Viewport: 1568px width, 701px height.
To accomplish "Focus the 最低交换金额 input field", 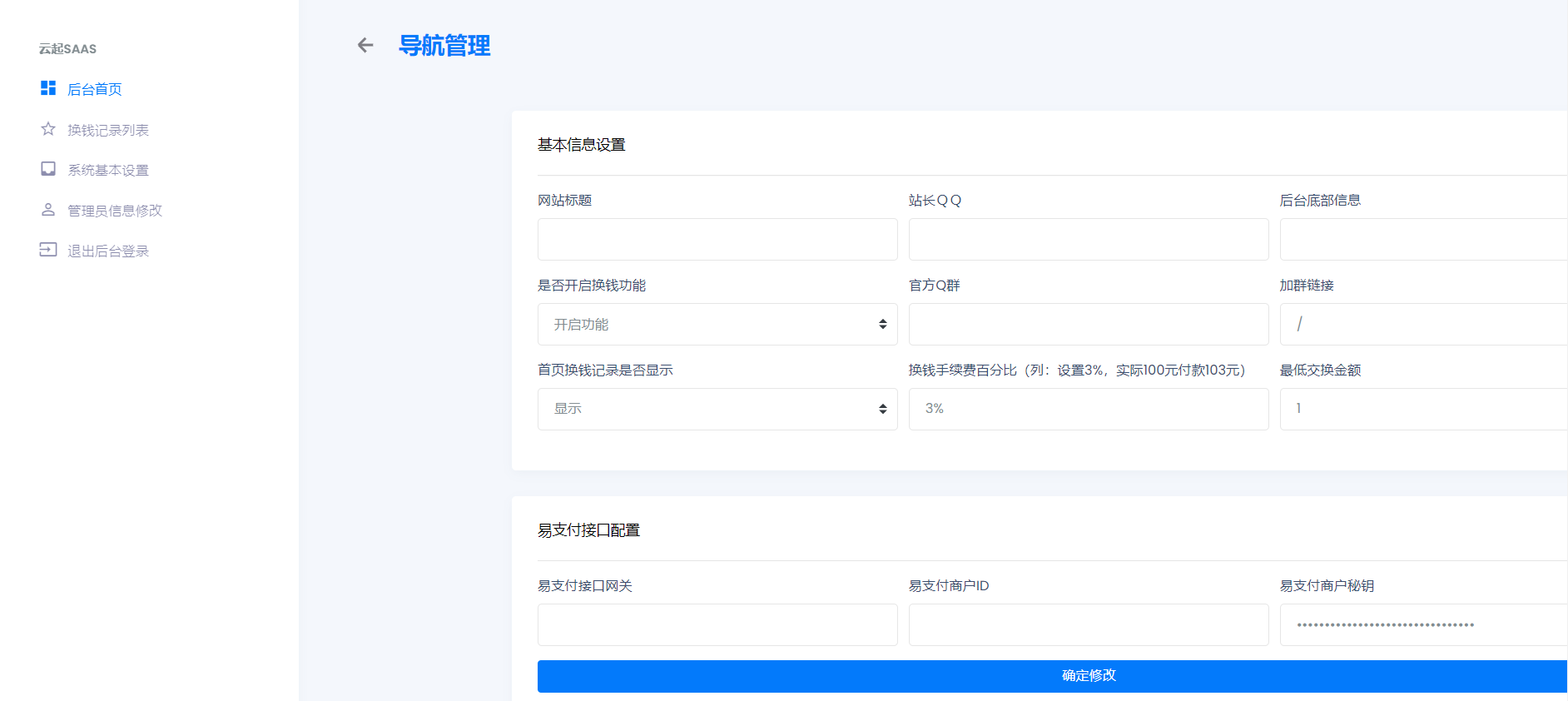I will [x=1424, y=409].
